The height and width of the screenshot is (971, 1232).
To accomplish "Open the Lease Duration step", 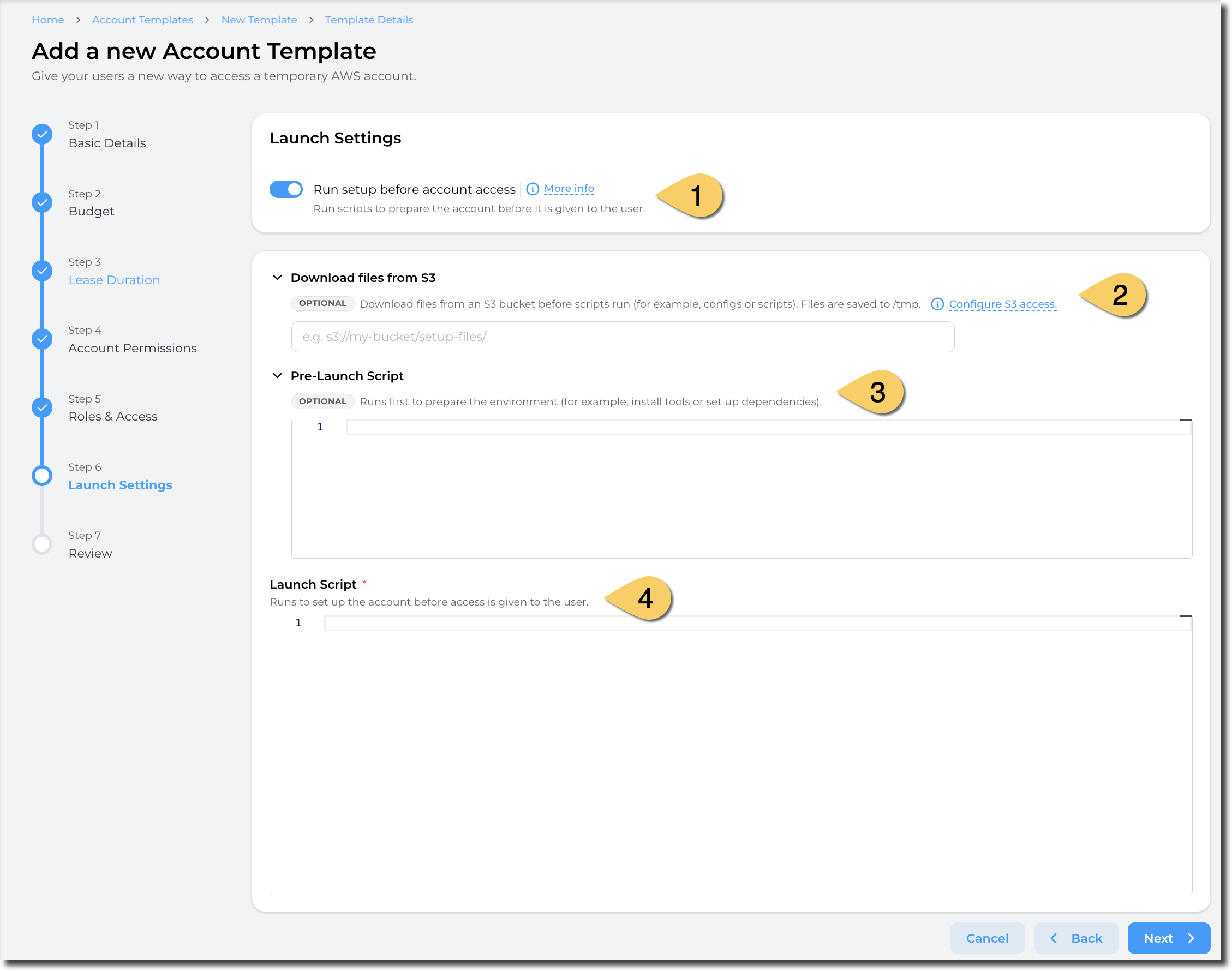I will [x=113, y=280].
